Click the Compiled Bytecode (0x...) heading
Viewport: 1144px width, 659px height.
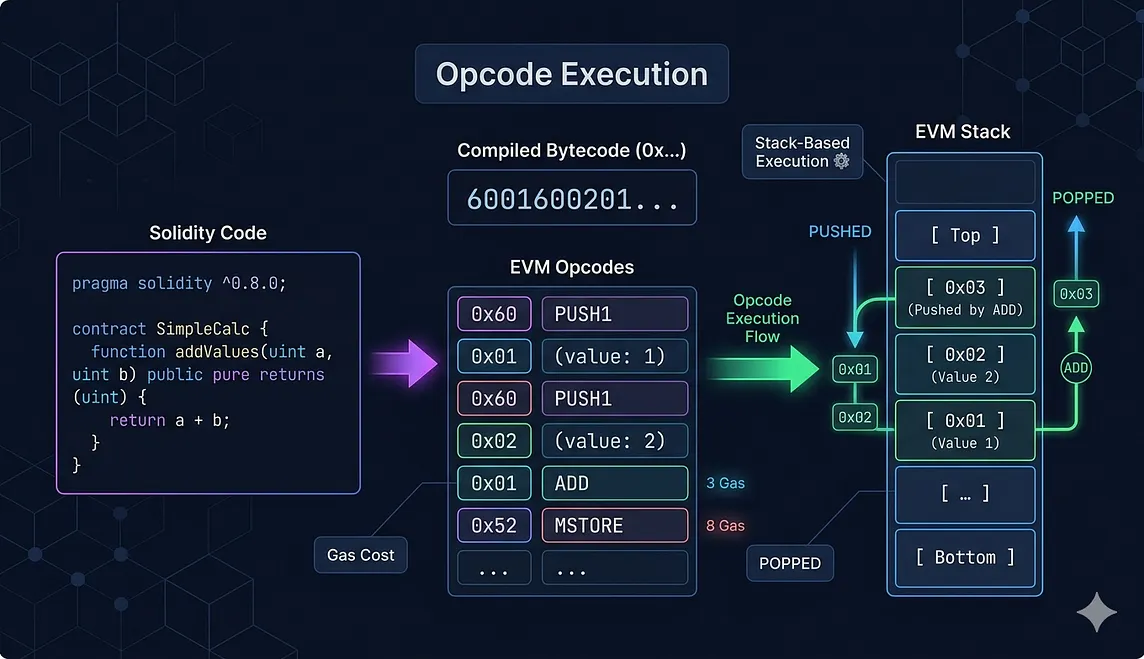click(x=571, y=150)
